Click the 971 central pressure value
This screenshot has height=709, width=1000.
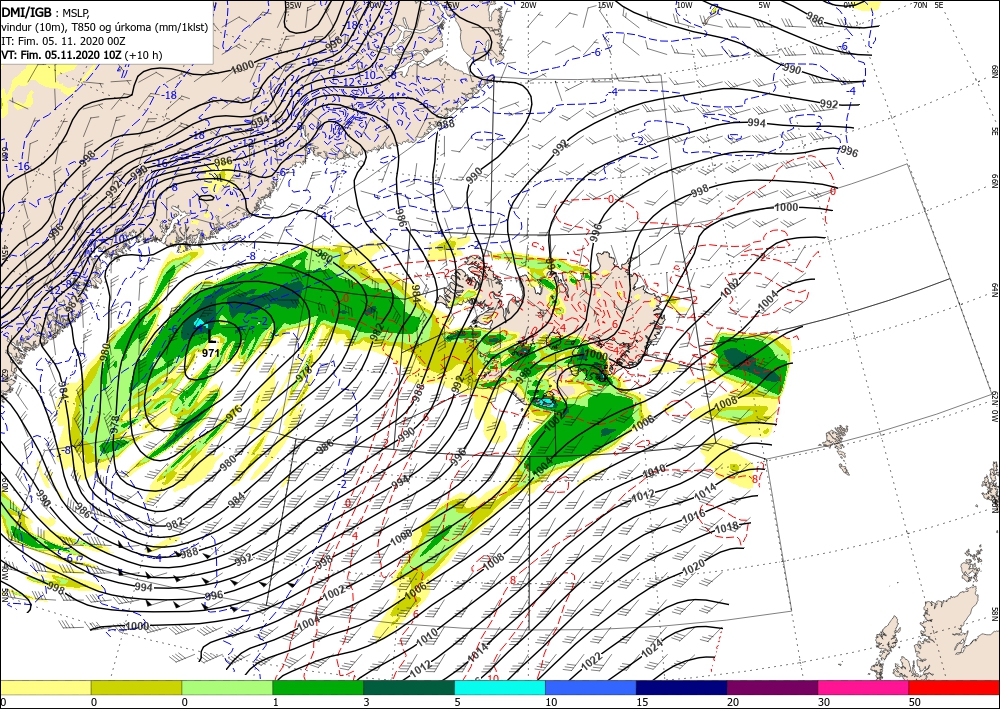click(x=210, y=353)
